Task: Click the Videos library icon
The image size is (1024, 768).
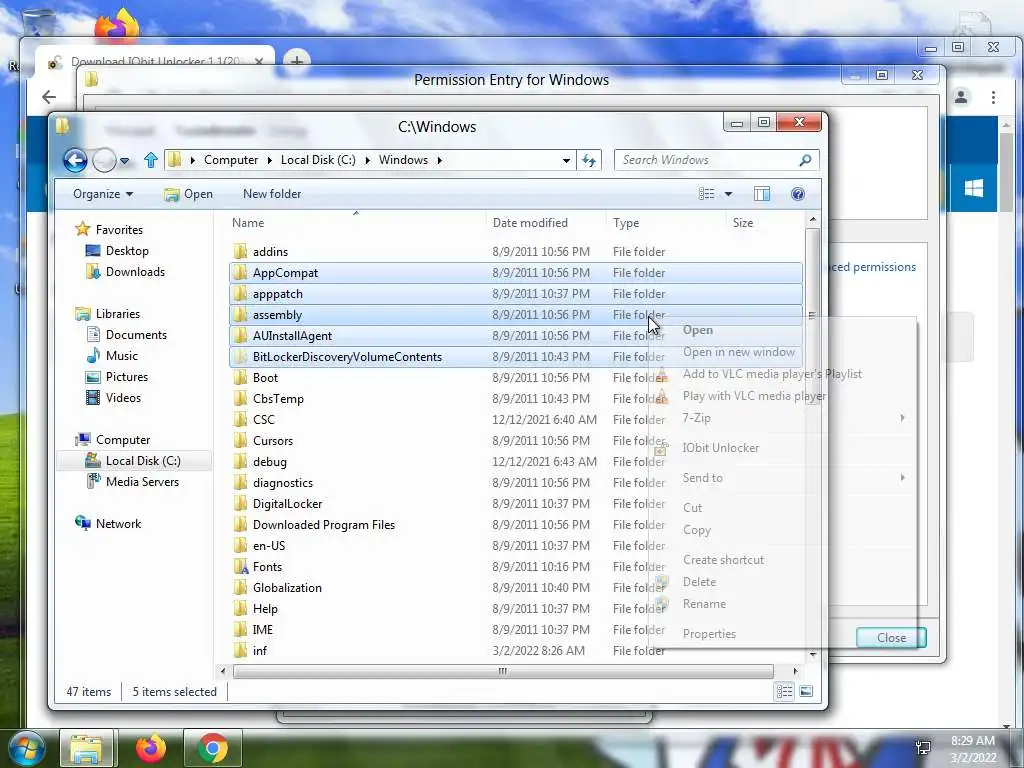Action: click(x=93, y=397)
